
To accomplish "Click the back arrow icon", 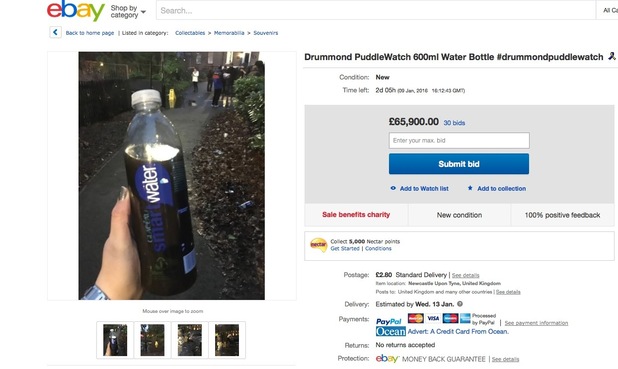I will point(55,32).
